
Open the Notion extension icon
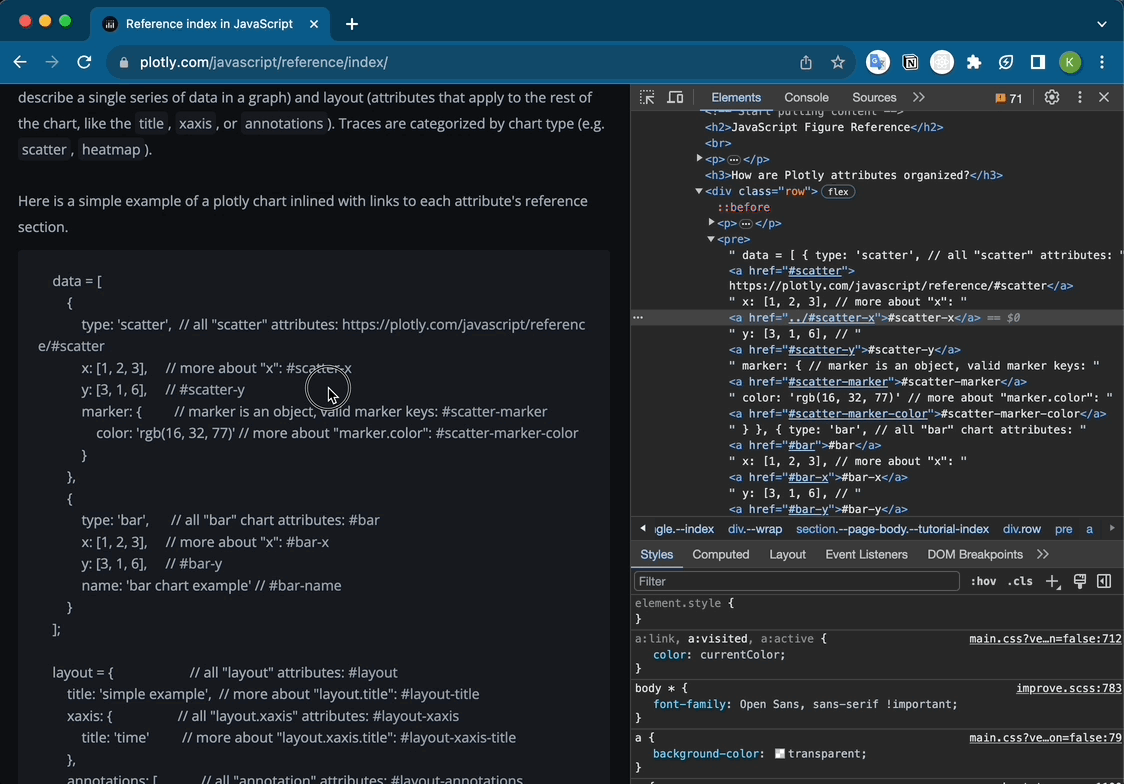[910, 62]
